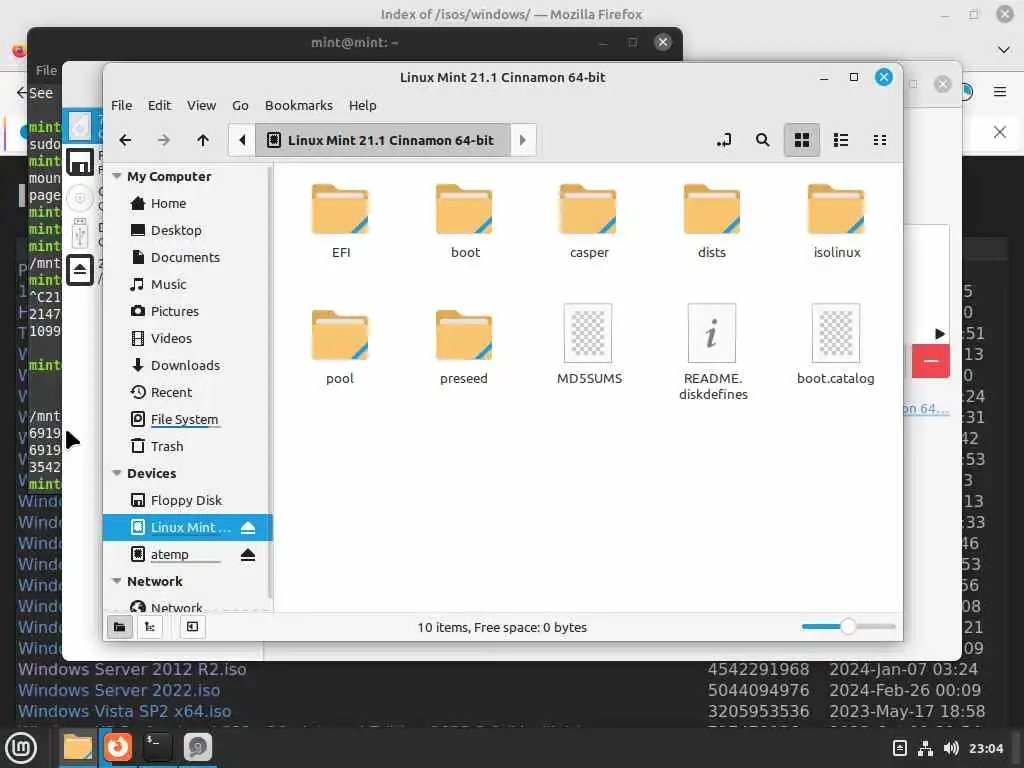
Task: Open the volume control in tray
Action: point(951,748)
